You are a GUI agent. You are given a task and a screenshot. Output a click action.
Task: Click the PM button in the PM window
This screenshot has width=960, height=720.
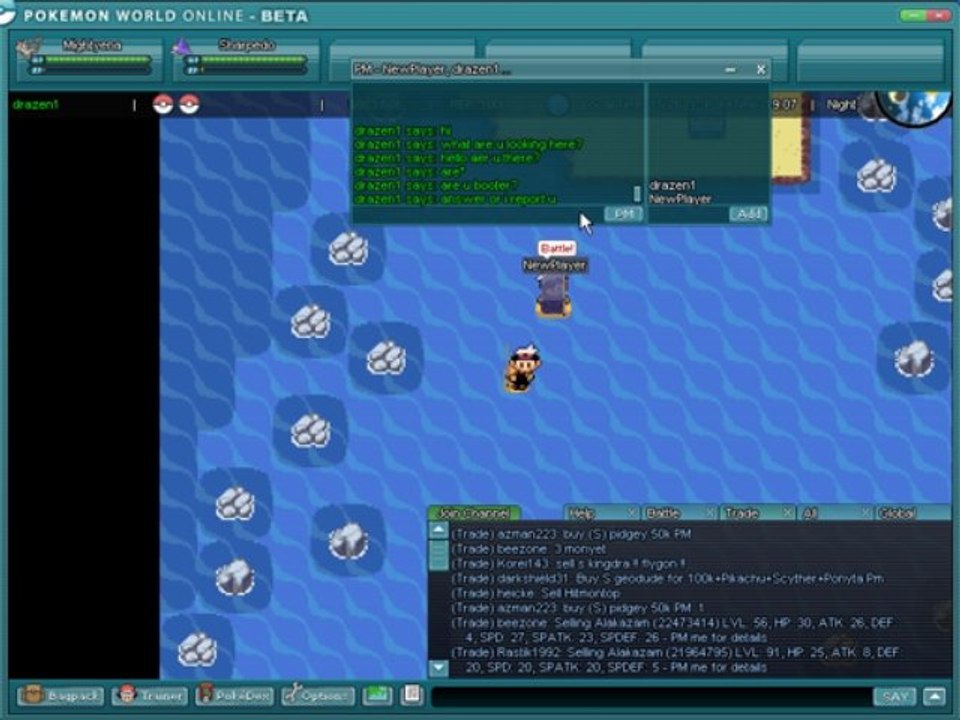[623, 214]
